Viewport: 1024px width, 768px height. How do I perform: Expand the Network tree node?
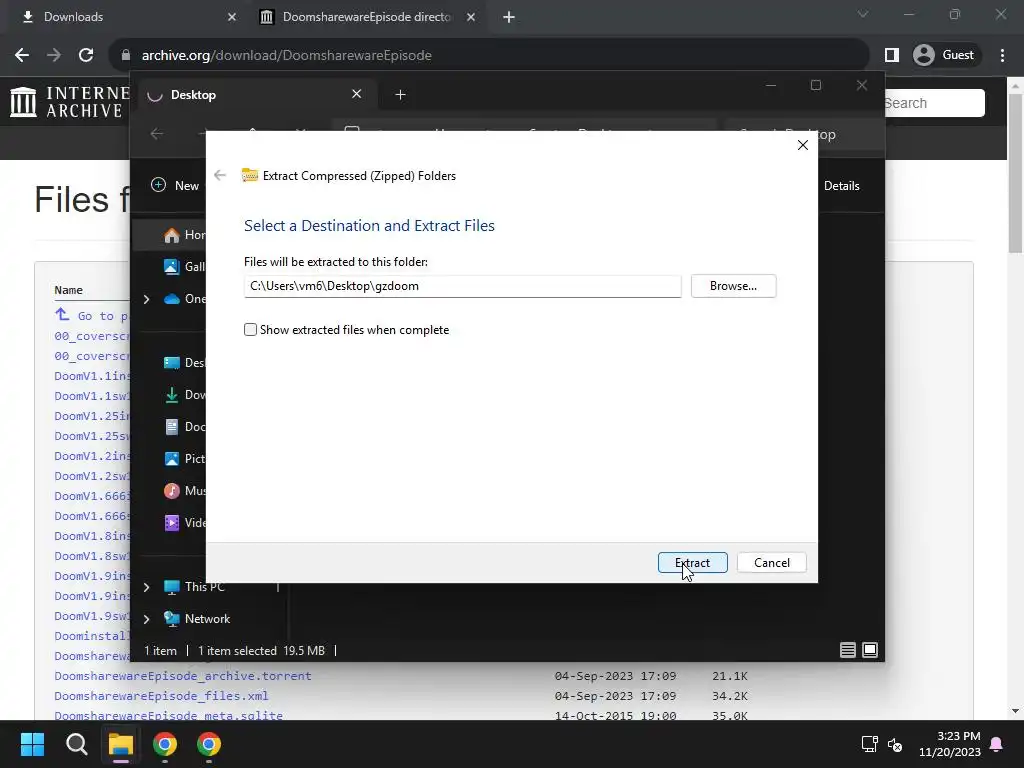(147, 619)
